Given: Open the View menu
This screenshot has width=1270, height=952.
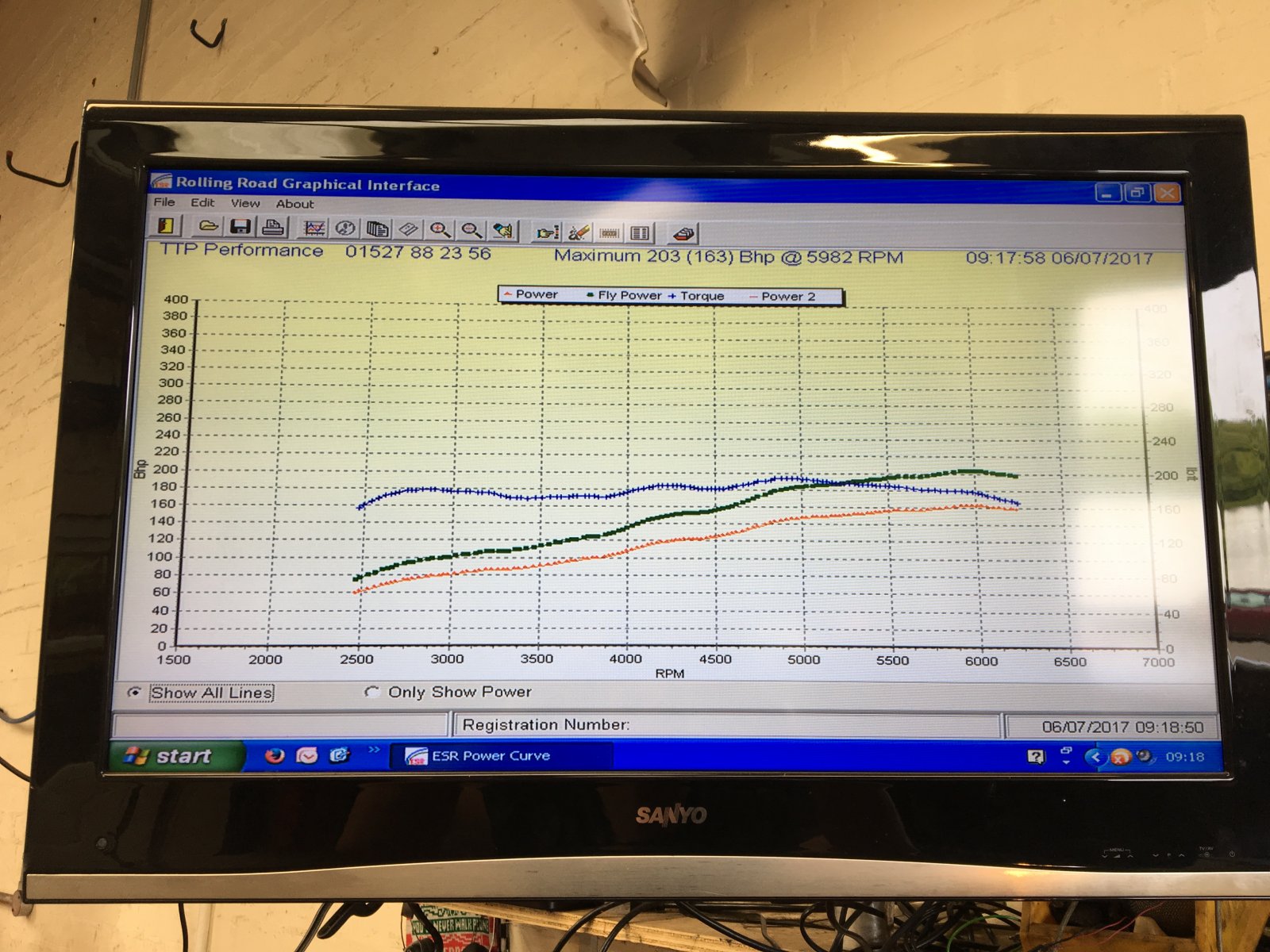Looking at the screenshot, I should tap(245, 203).
